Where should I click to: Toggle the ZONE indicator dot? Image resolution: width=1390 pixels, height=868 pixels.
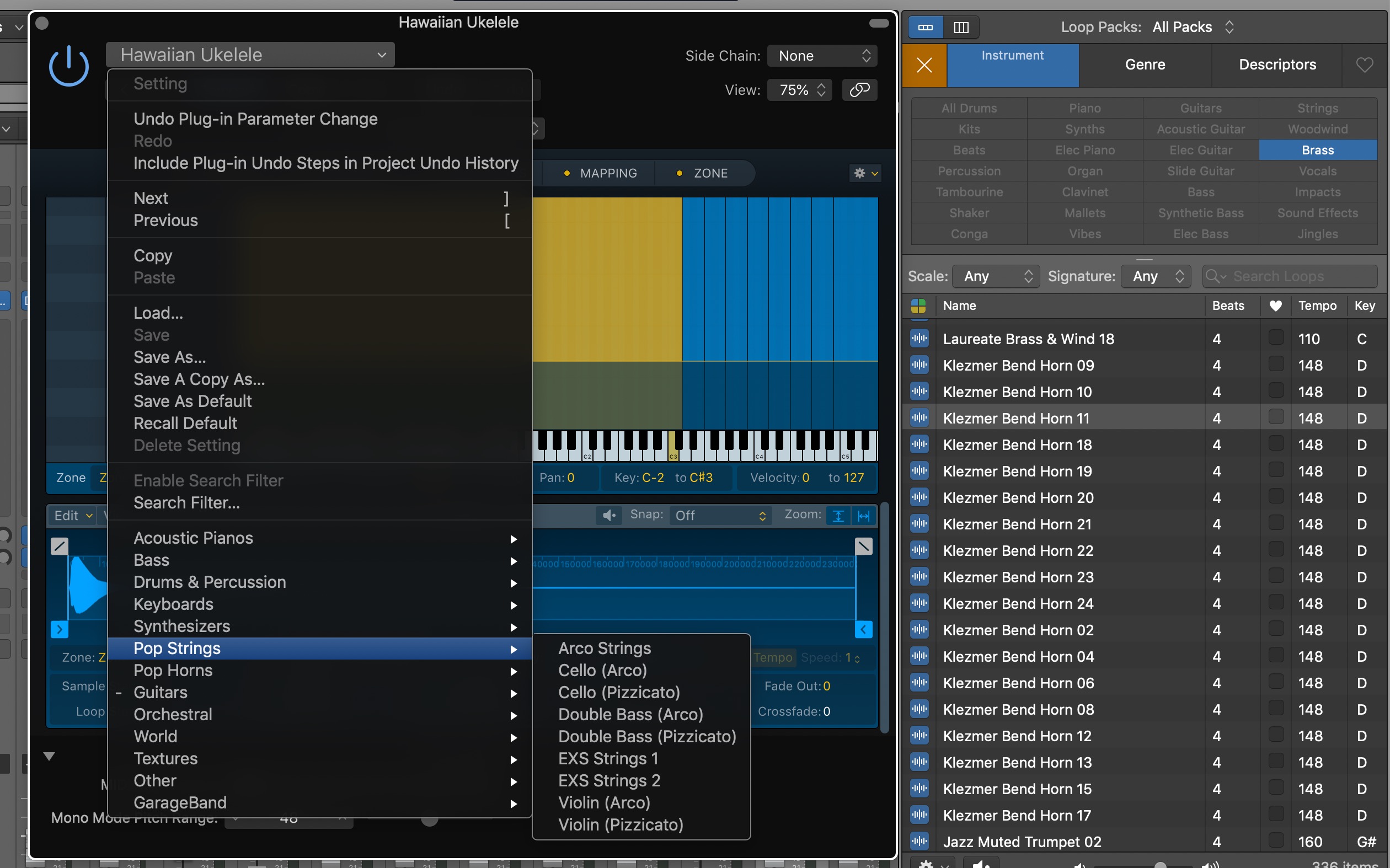679,173
